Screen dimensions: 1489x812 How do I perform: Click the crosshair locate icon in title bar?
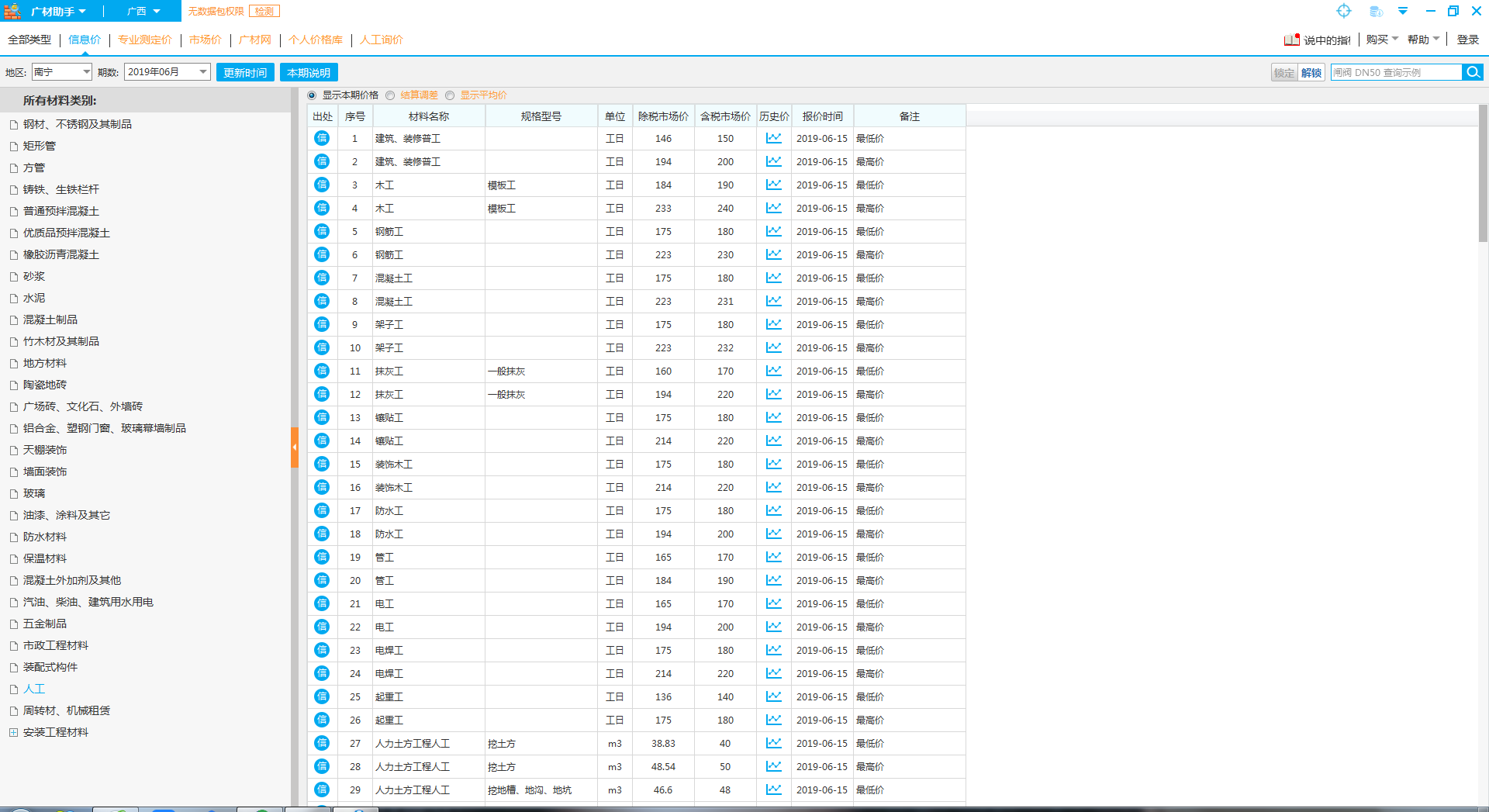[1344, 11]
